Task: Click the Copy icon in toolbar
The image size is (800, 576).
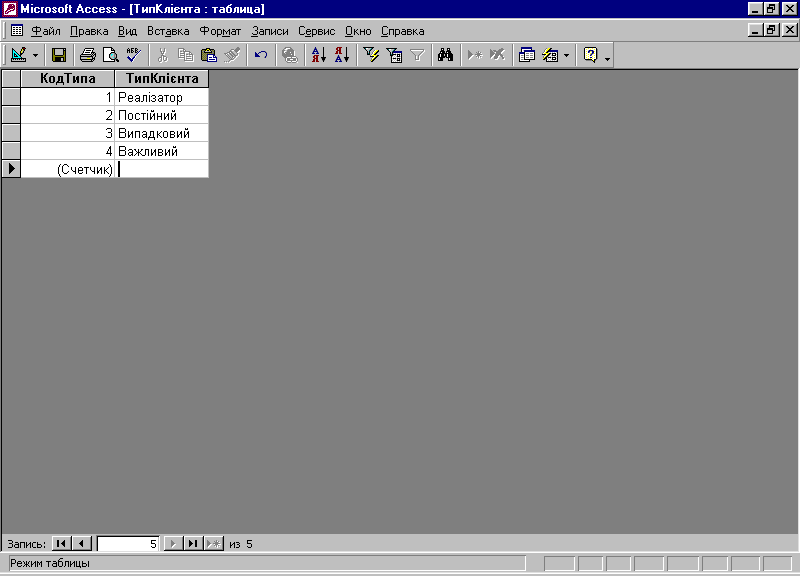Action: (x=186, y=55)
